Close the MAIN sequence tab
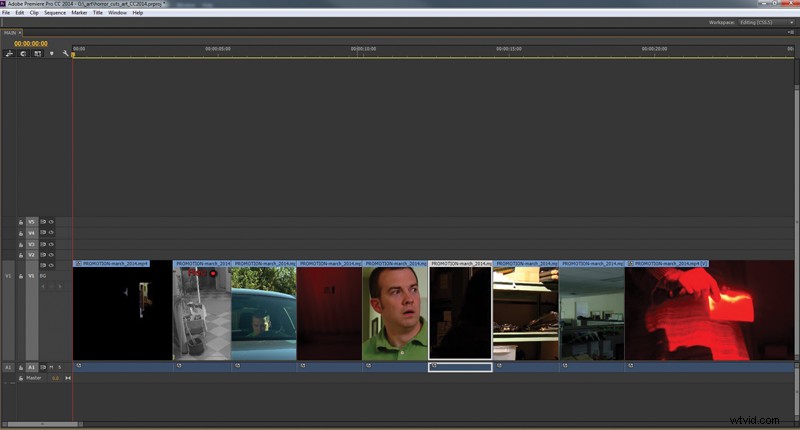The height and width of the screenshot is (430, 800). coord(20,33)
